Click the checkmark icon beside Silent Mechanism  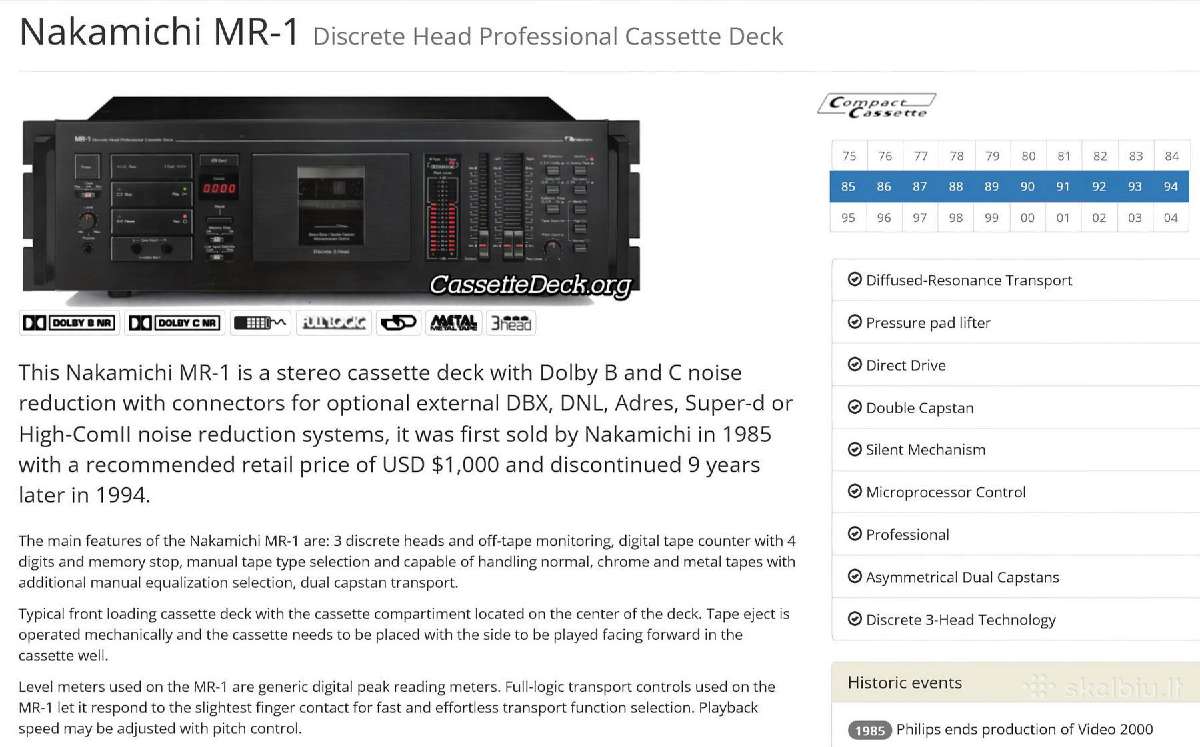pos(854,449)
